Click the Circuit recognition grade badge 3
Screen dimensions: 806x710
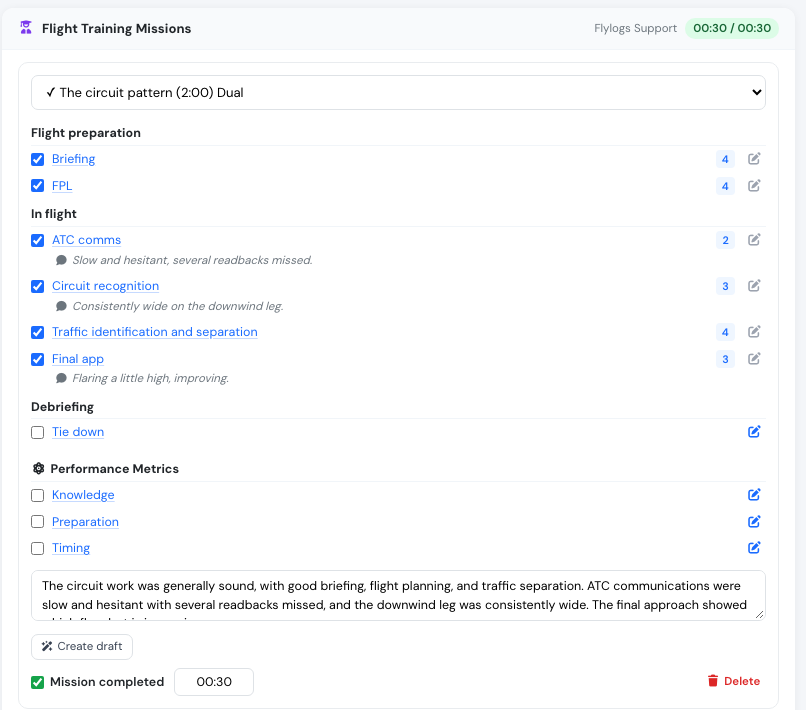pyautogui.click(x=725, y=286)
